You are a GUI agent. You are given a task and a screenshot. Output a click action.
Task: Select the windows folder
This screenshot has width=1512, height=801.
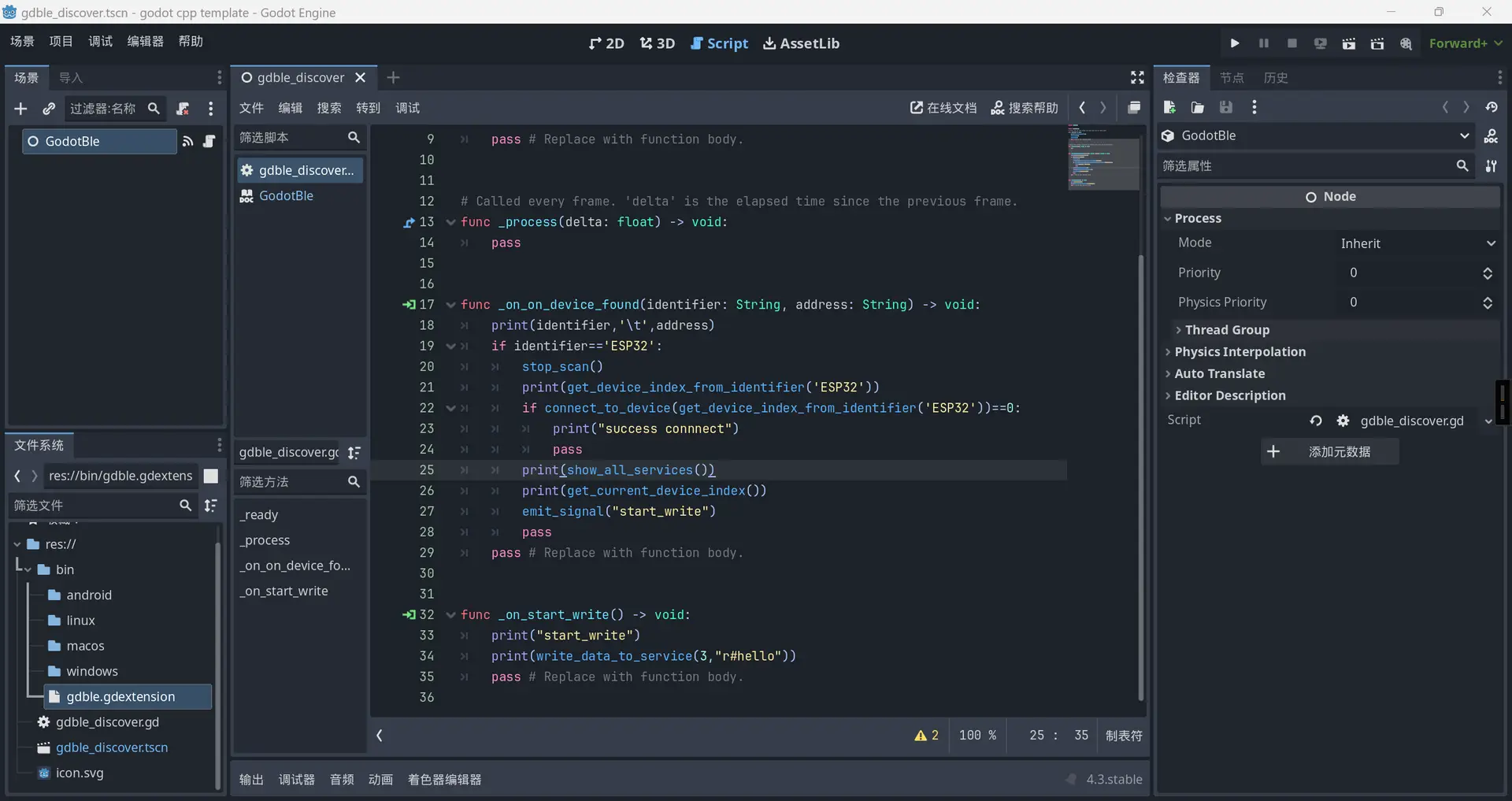91,672
